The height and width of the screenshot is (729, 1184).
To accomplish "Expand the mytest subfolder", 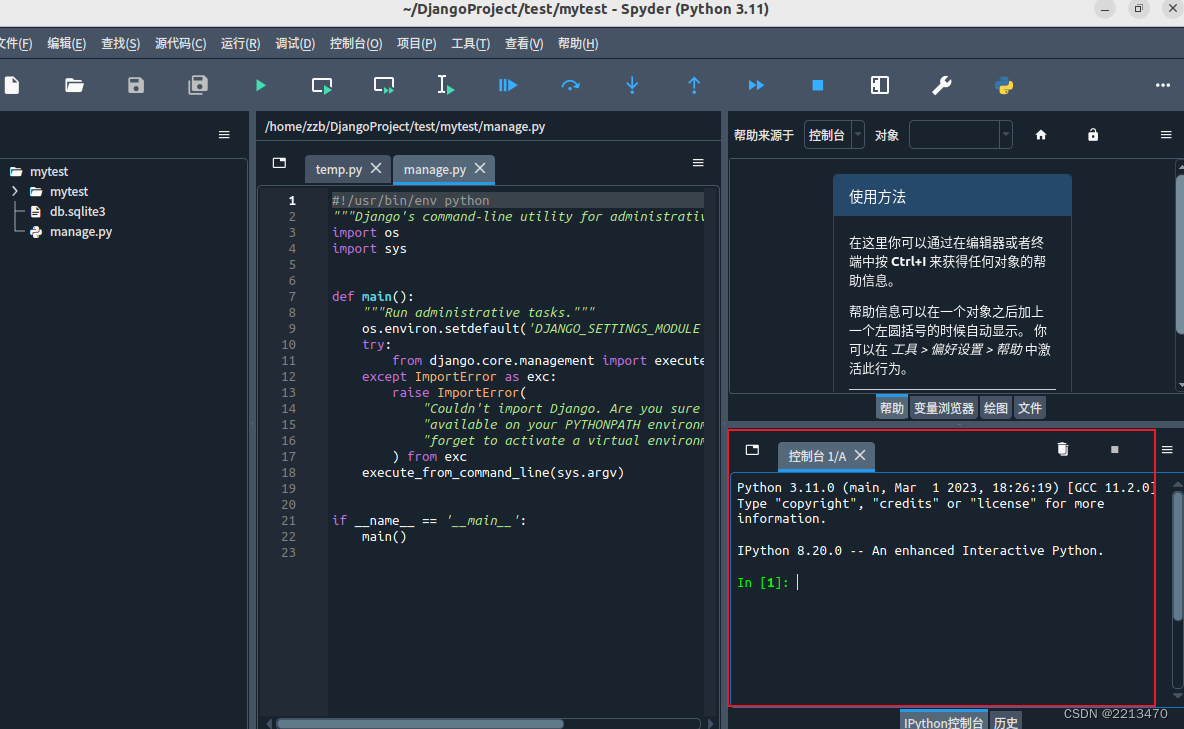I will pos(14,191).
